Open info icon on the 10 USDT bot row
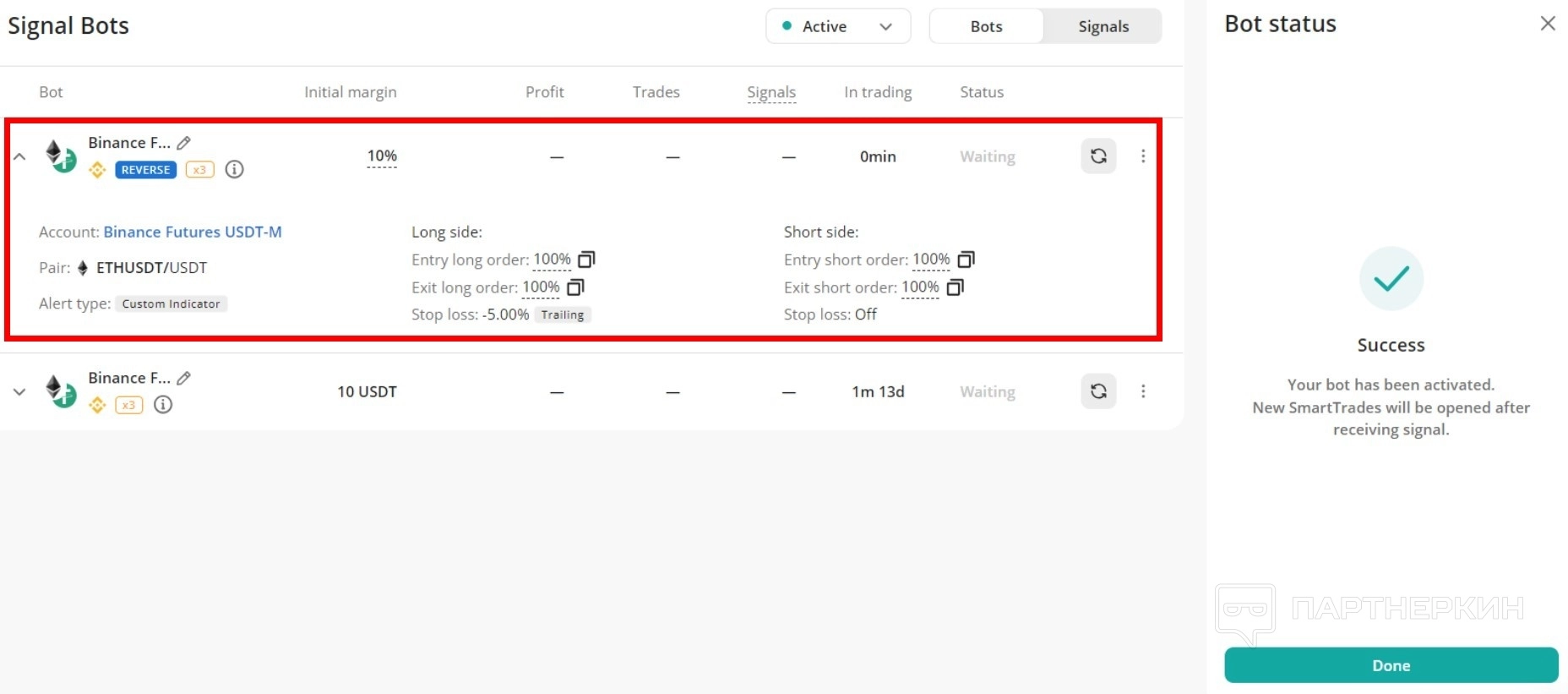Screen dimensions: 1568x694 [x=163, y=404]
